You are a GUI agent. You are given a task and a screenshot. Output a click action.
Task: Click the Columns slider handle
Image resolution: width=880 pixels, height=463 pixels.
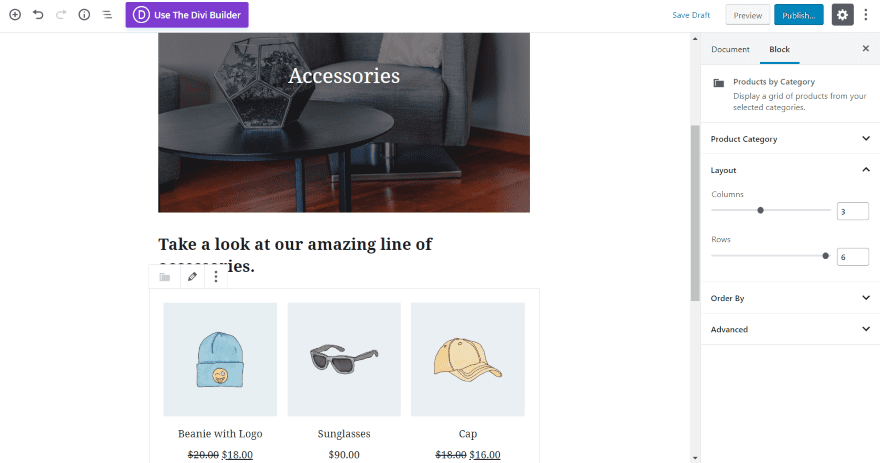(x=761, y=210)
